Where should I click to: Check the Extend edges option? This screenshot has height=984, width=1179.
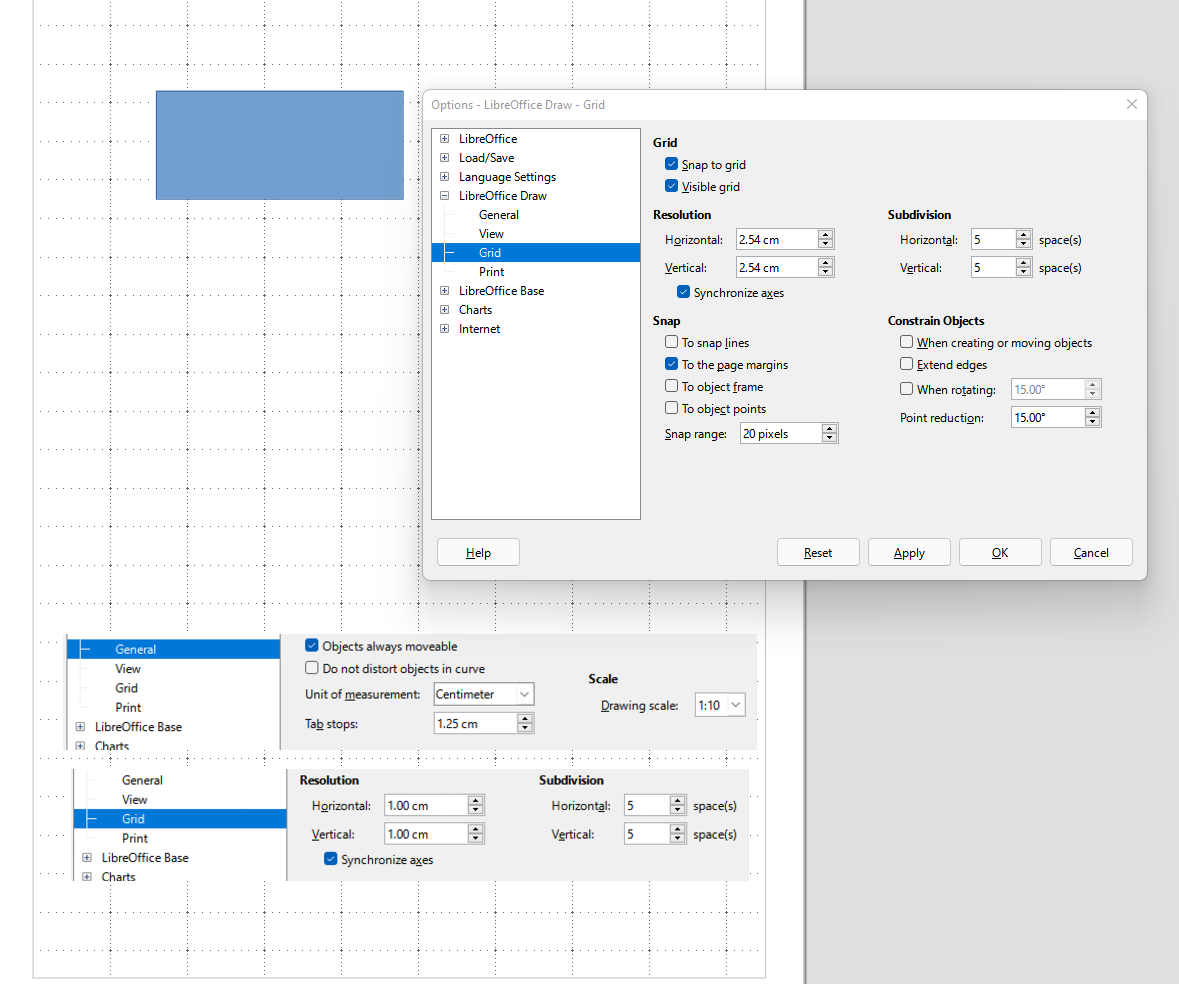click(907, 364)
